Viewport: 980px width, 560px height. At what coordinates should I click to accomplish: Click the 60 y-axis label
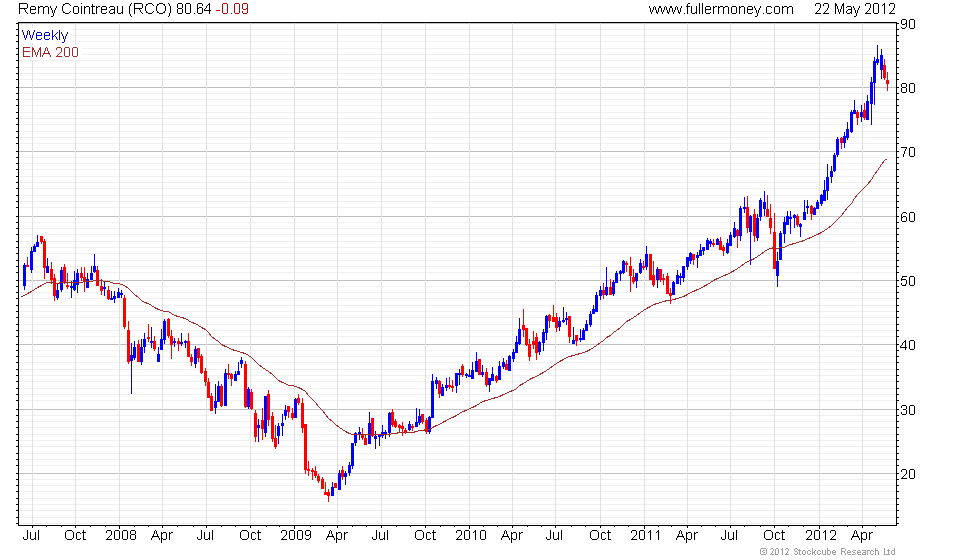[x=908, y=218]
